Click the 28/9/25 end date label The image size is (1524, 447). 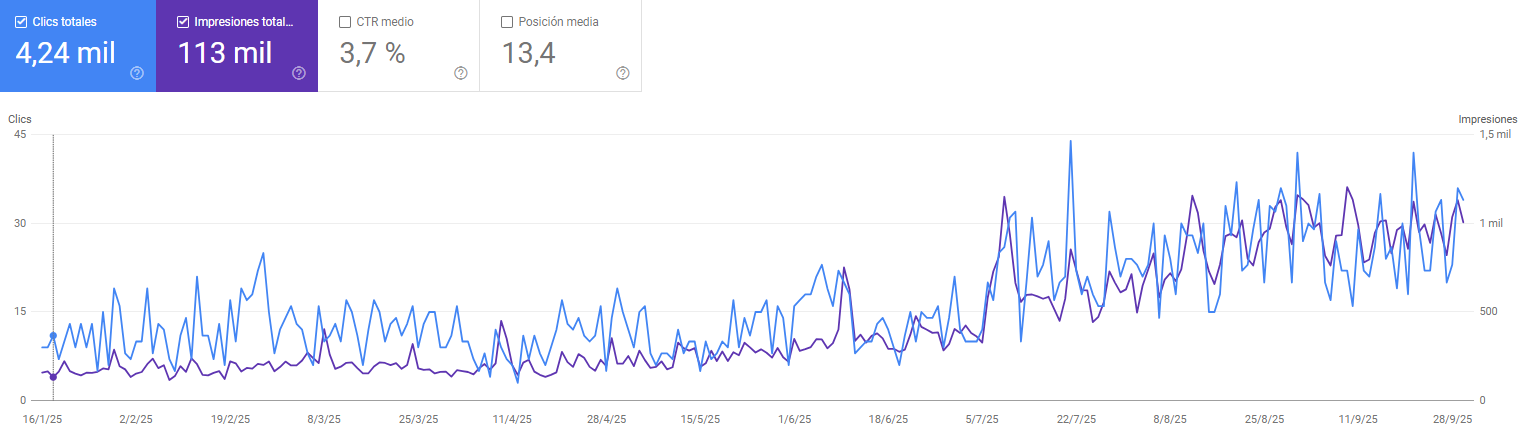pyautogui.click(x=1453, y=421)
